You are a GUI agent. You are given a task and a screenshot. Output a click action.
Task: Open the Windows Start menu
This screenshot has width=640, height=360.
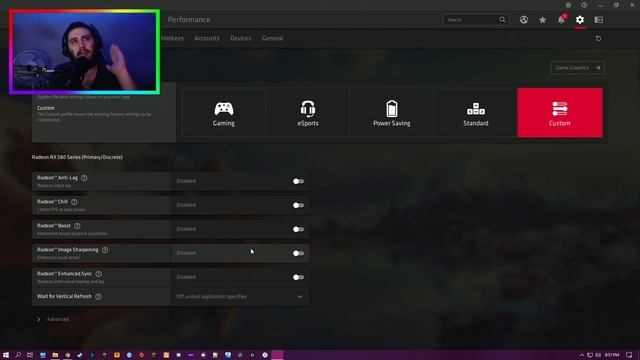[x=6, y=355]
